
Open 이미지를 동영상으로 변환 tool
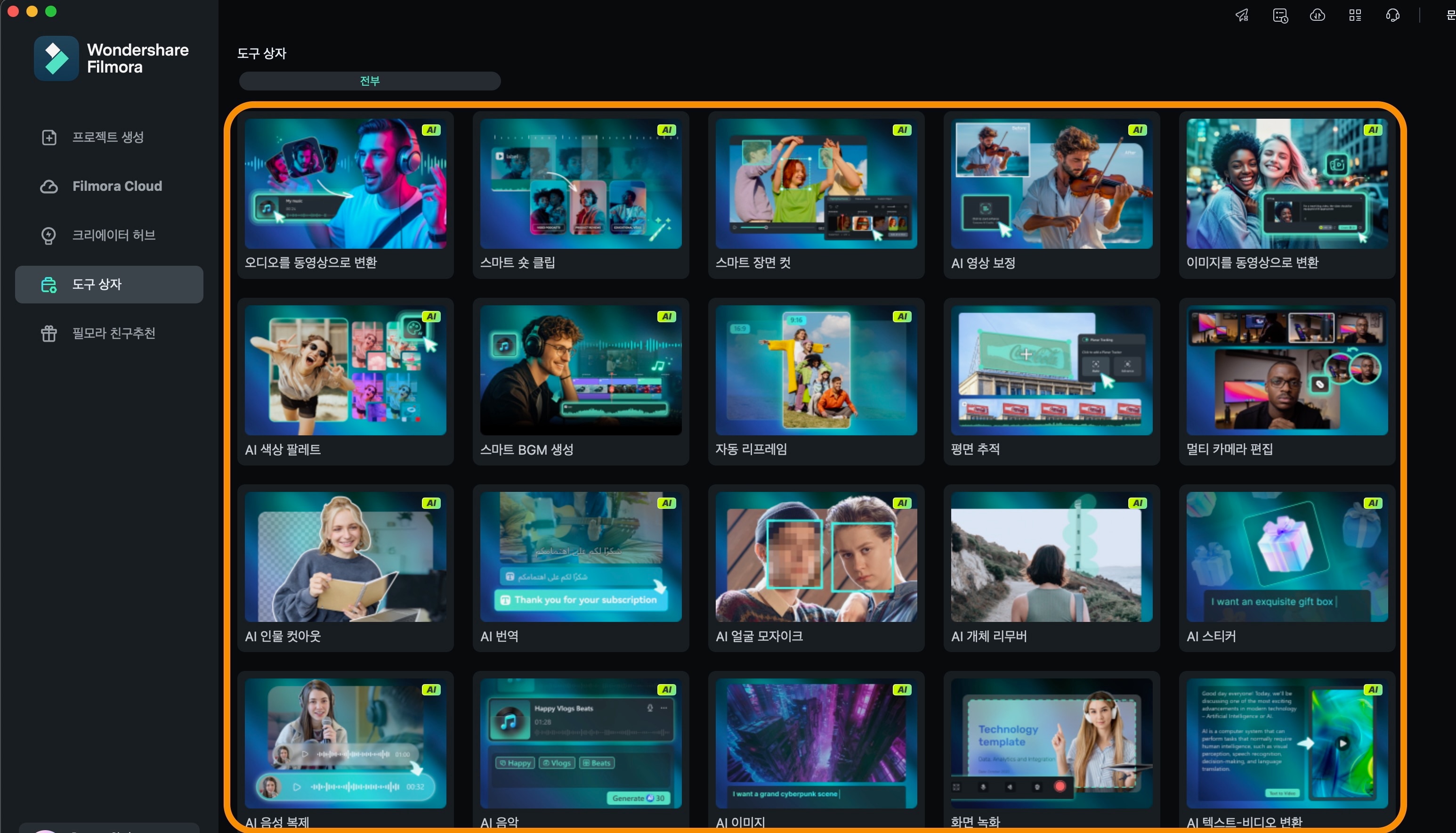pyautogui.click(x=1287, y=195)
